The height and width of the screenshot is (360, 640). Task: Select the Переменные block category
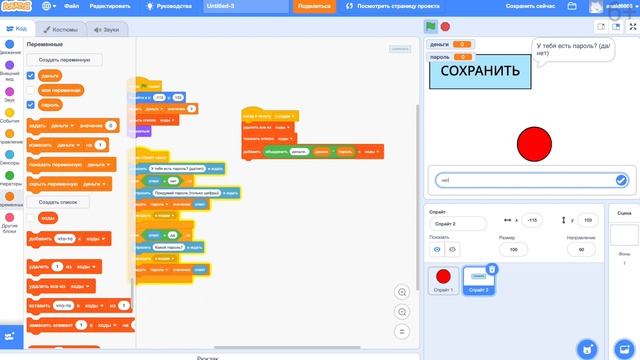10,199
